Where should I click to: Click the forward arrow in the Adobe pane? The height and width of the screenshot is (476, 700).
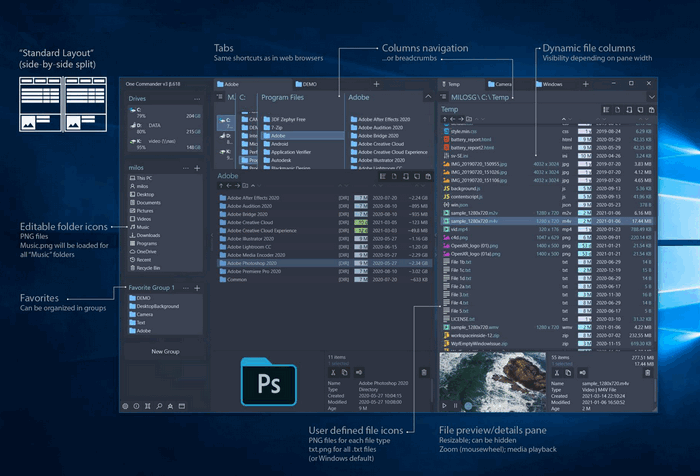pos(237,186)
